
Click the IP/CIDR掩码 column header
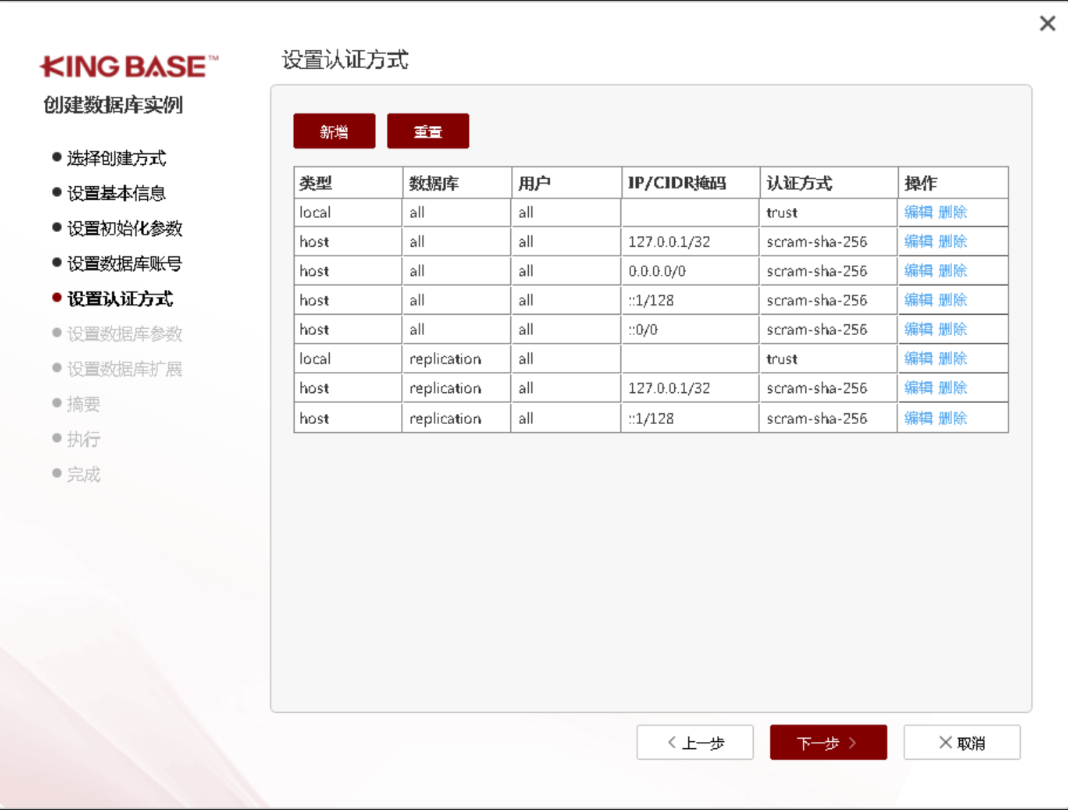691,183
